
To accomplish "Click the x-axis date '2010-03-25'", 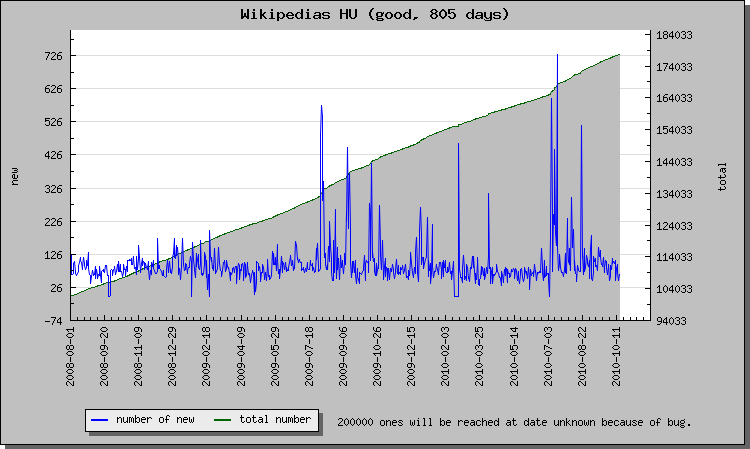I will tap(480, 357).
